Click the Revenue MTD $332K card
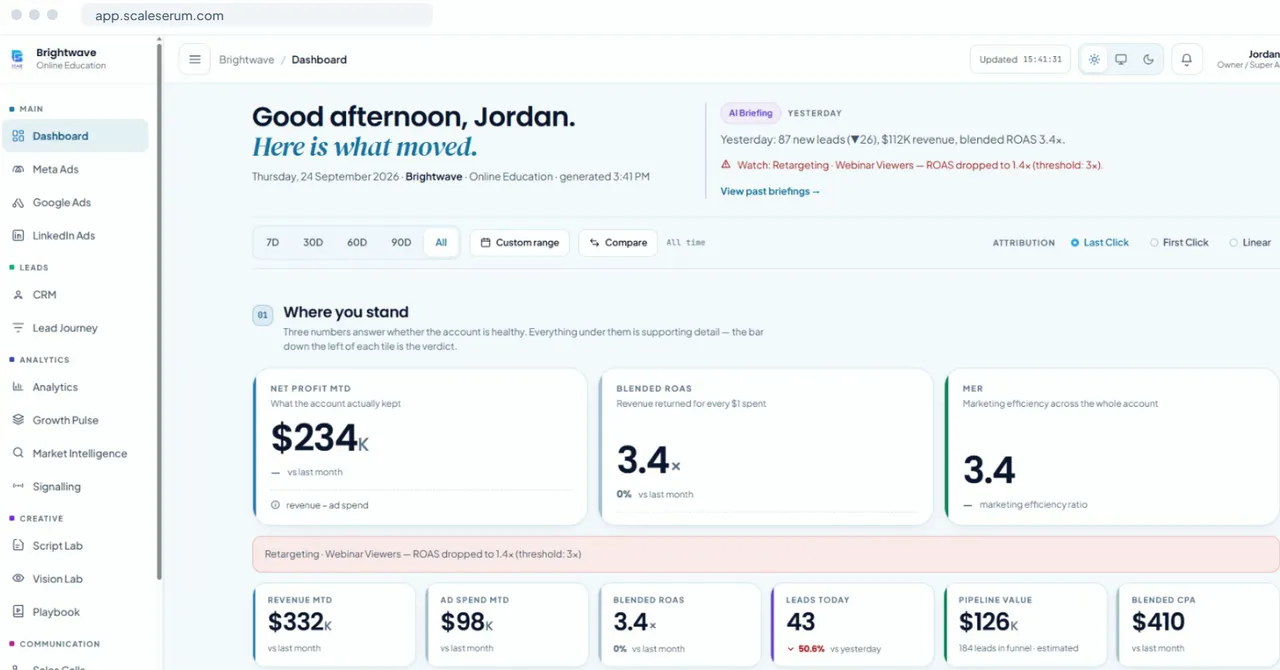 pyautogui.click(x=334, y=624)
